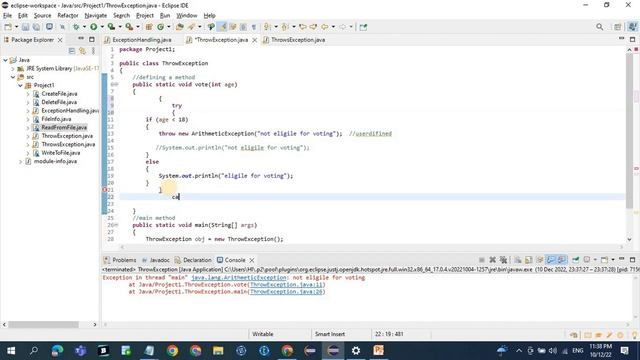Click the New Java Class icon
Viewport: 640px width, 360px height.
click(160, 27)
